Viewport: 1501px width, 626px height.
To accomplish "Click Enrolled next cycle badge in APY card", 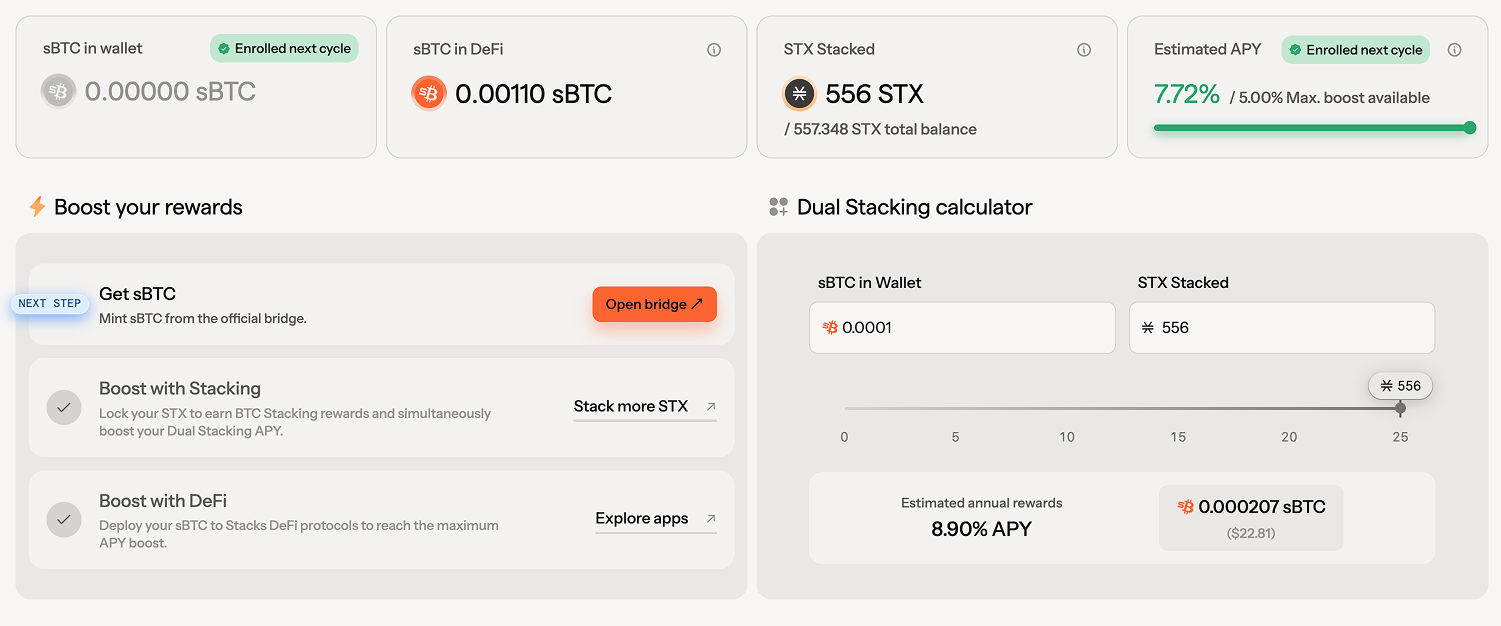I will (1356, 50).
